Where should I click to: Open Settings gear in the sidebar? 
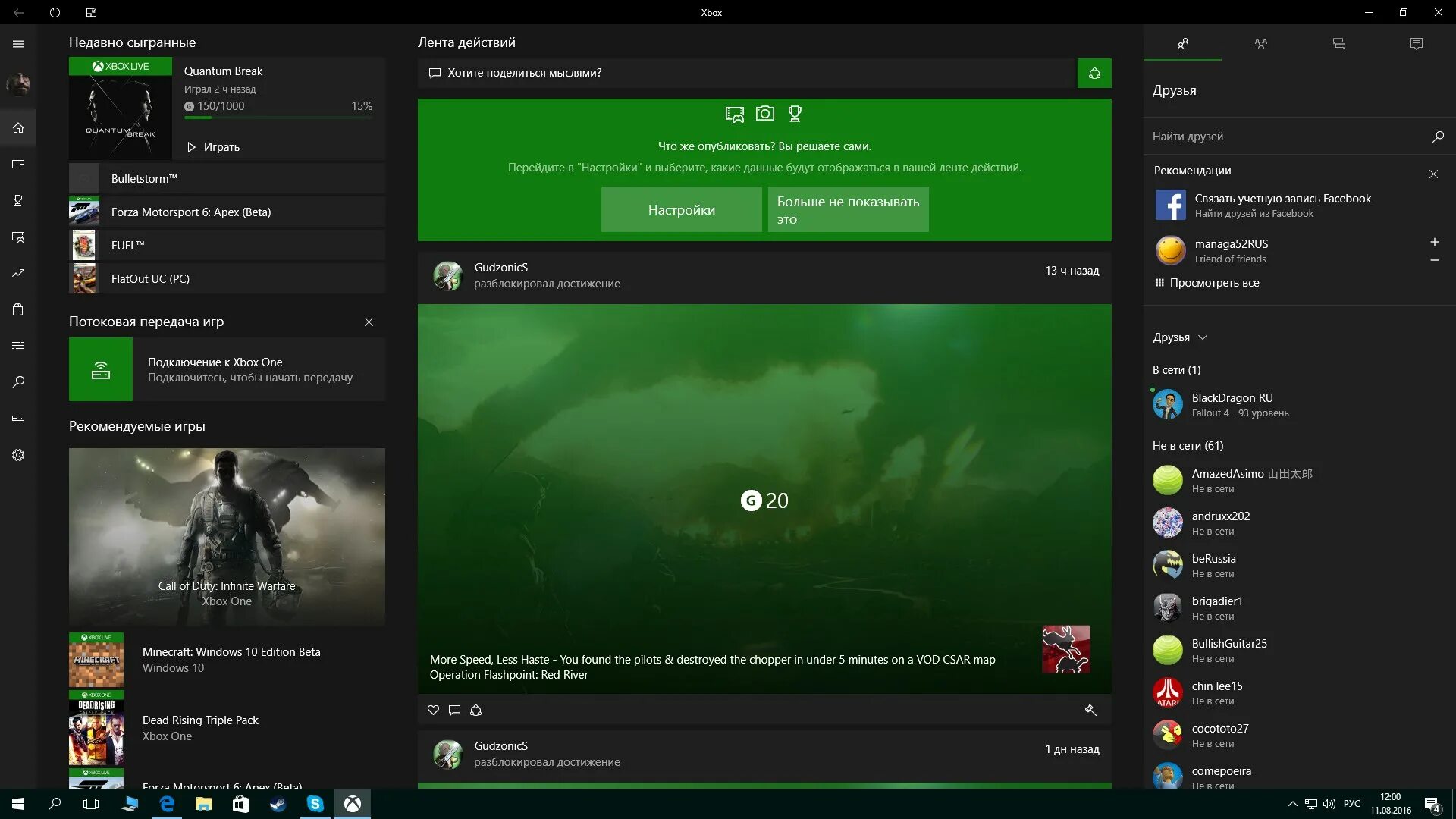pos(18,455)
